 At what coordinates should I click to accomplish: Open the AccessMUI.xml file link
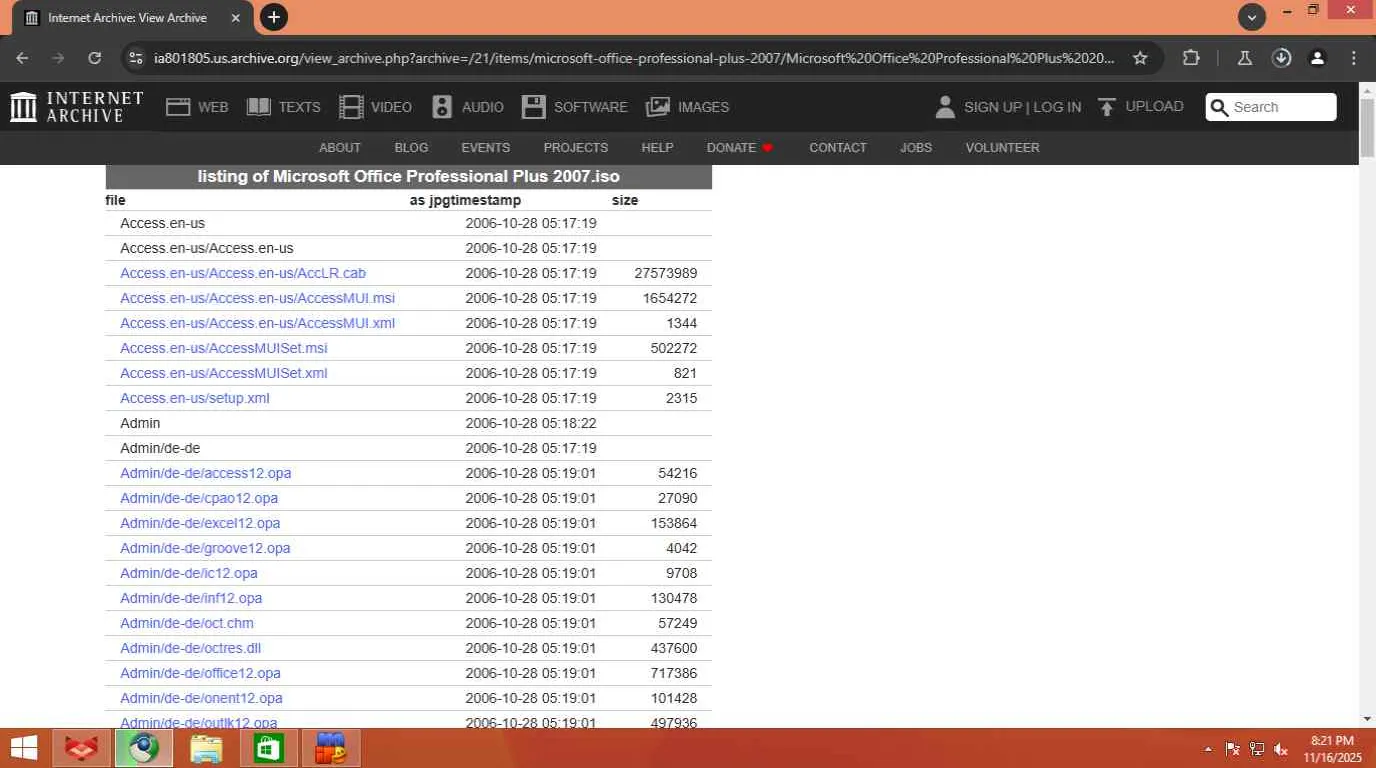point(257,323)
